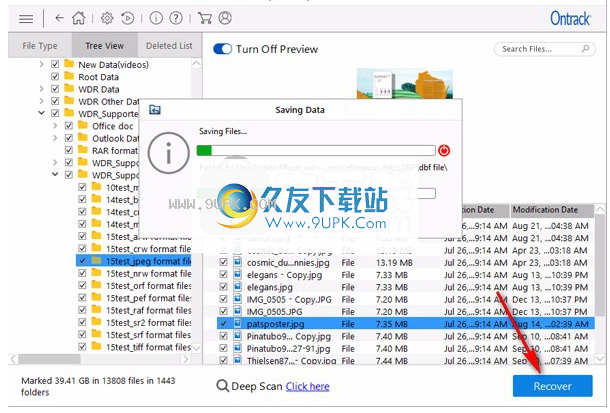This screenshot has height=413, width=610.
Task: Uncheck the Root Data checkbox
Action: coord(55,76)
